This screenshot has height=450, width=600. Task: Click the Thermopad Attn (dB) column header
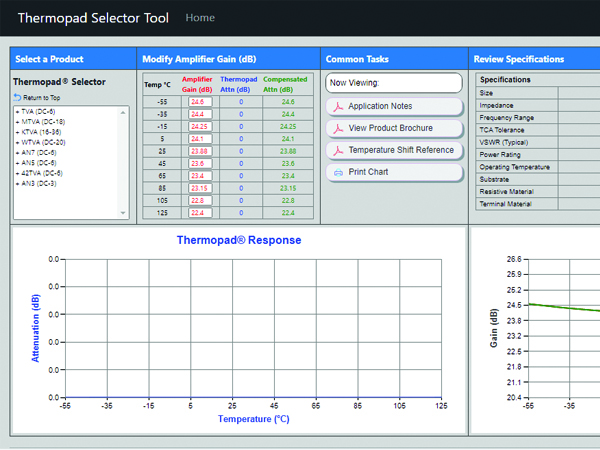pyautogui.click(x=238, y=85)
